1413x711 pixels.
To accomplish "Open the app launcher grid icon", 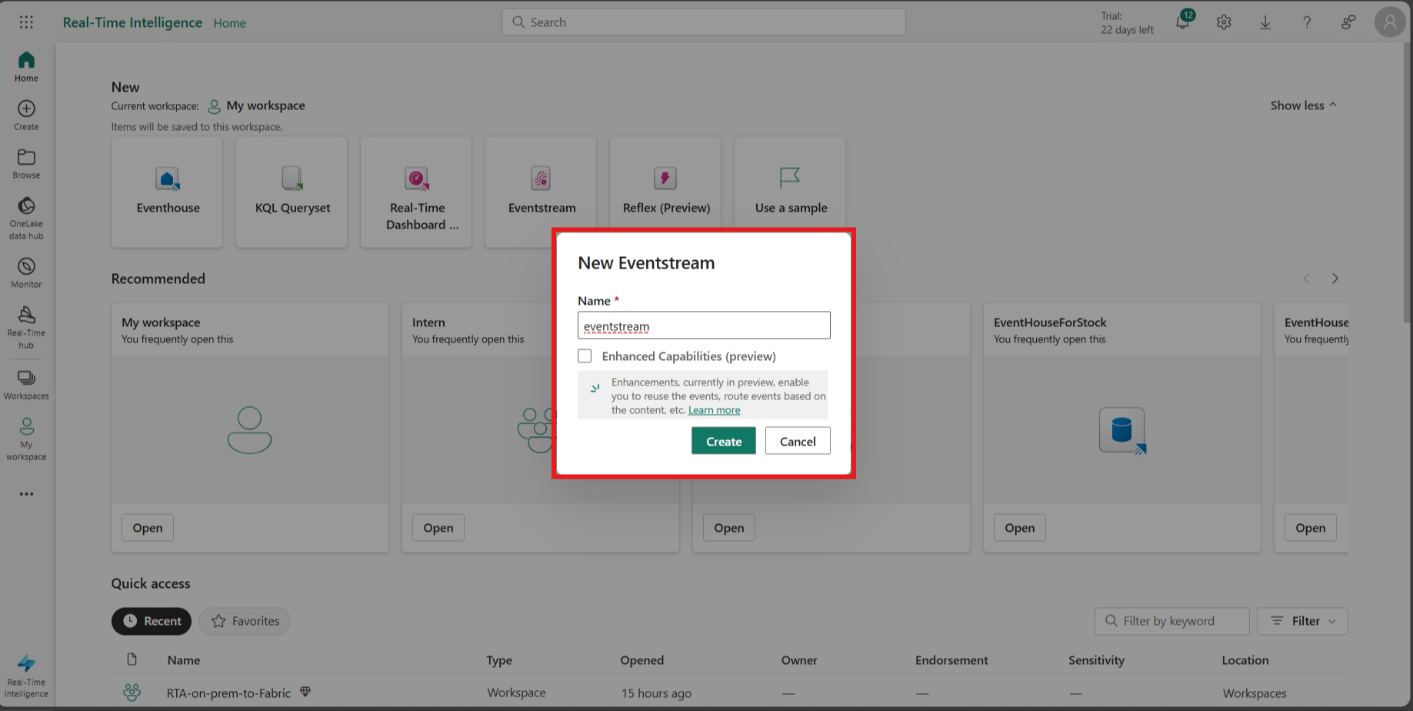I will pyautogui.click(x=26, y=22).
